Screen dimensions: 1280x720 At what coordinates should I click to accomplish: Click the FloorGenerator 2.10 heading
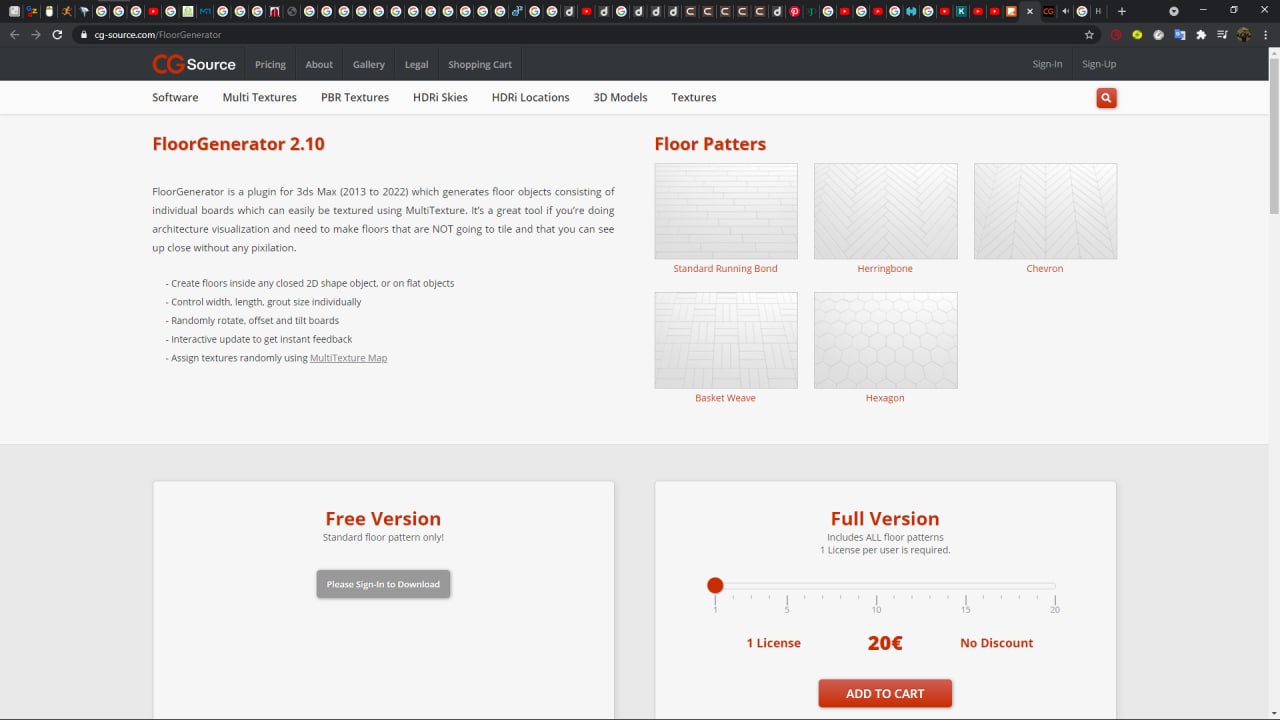click(x=239, y=144)
